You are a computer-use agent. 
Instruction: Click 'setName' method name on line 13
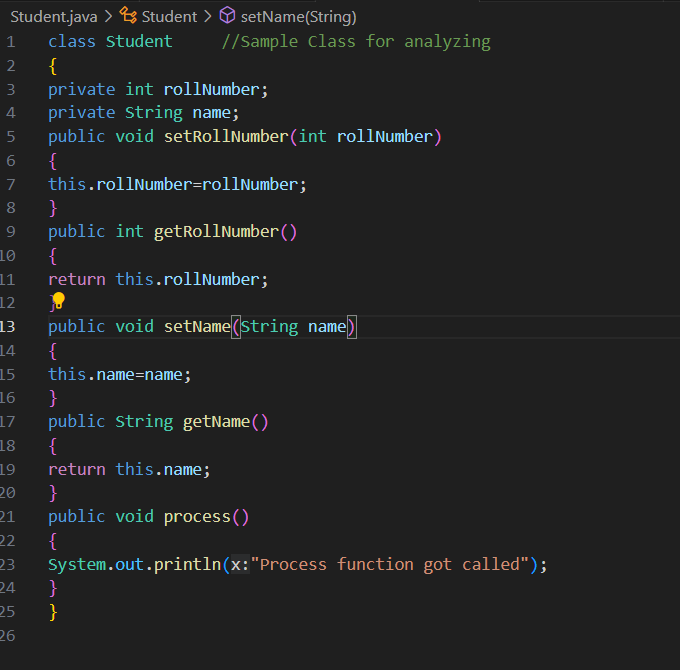coord(197,327)
